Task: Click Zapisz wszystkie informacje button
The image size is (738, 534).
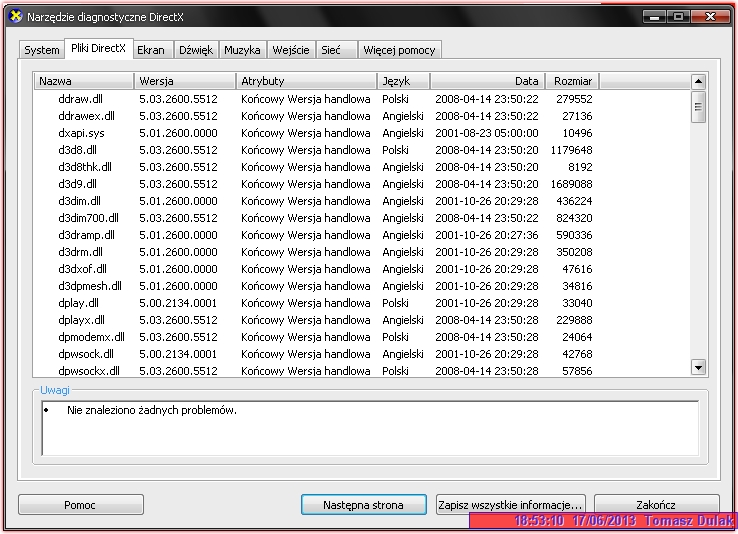Action: [511, 505]
